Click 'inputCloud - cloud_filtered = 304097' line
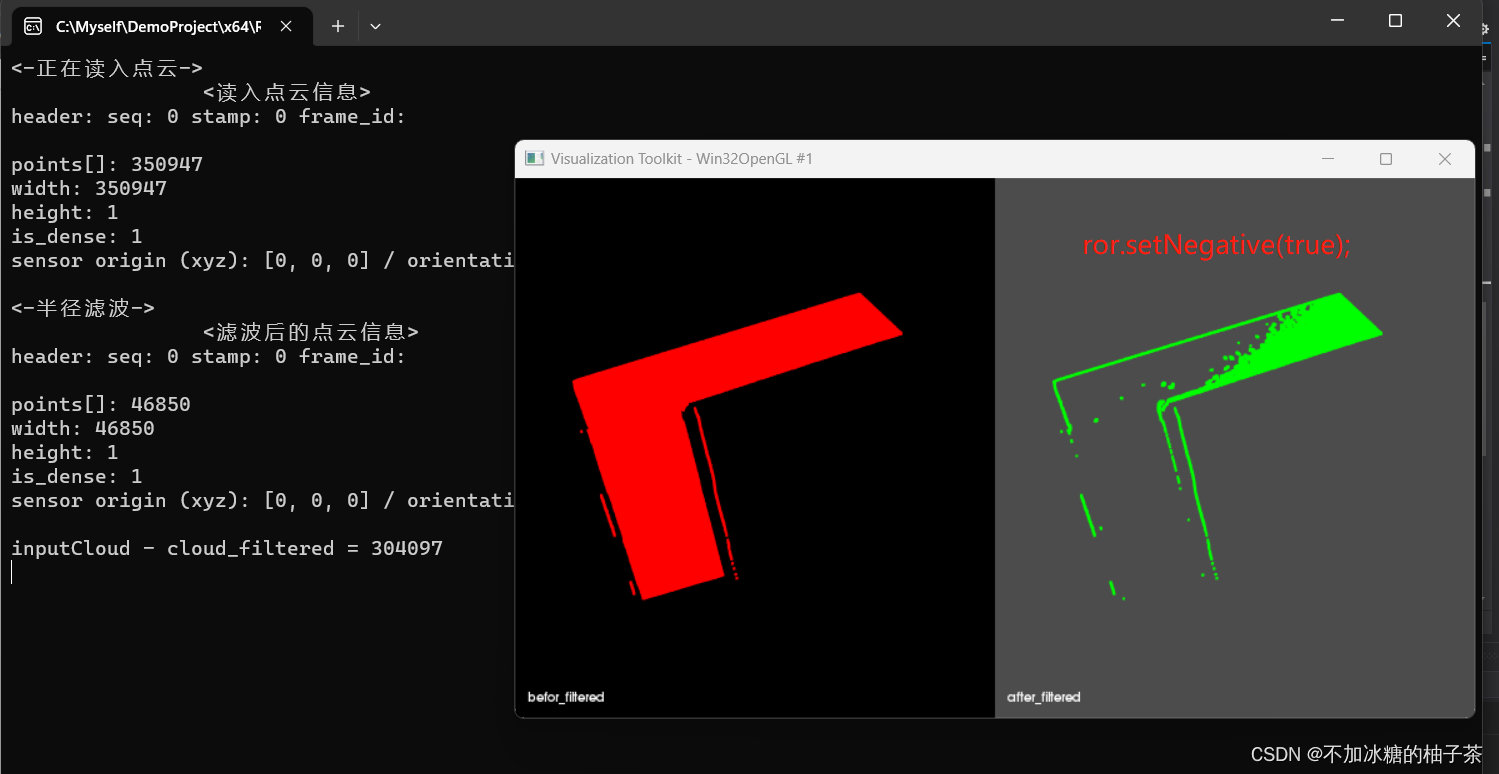Viewport: 1499px width, 774px height. tap(227, 548)
